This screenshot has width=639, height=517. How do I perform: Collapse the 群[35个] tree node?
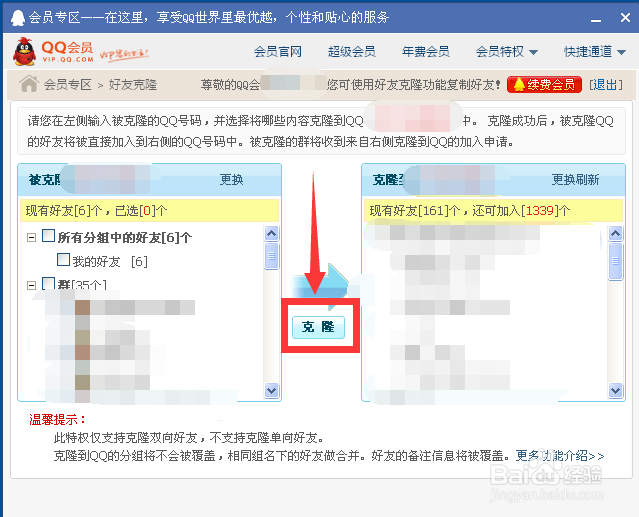coord(31,285)
